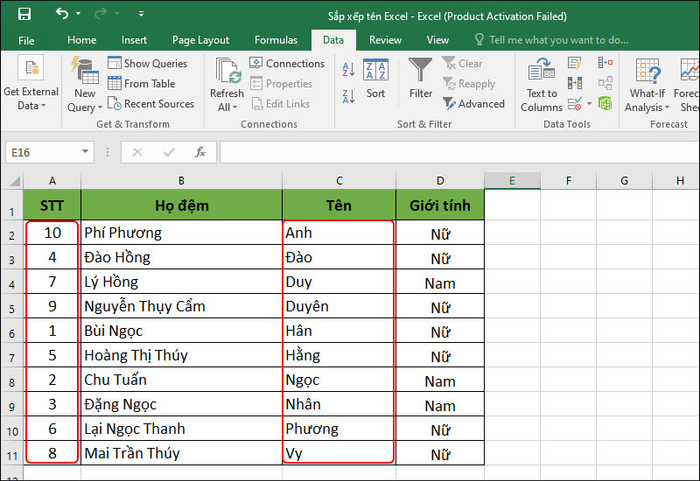Screen dimensions: 700x481
Task: Click cell containing Nguyễn Thụy Cẩm
Action: click(x=182, y=306)
